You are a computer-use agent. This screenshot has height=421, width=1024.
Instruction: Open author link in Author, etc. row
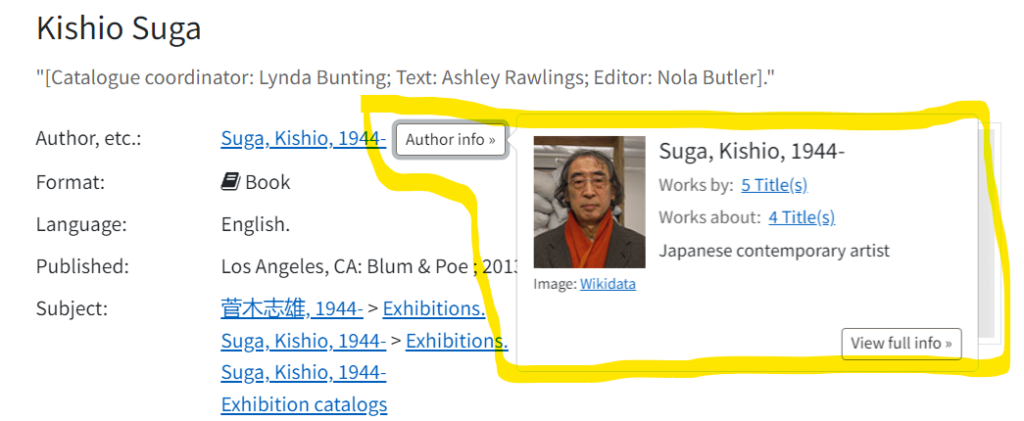304,139
